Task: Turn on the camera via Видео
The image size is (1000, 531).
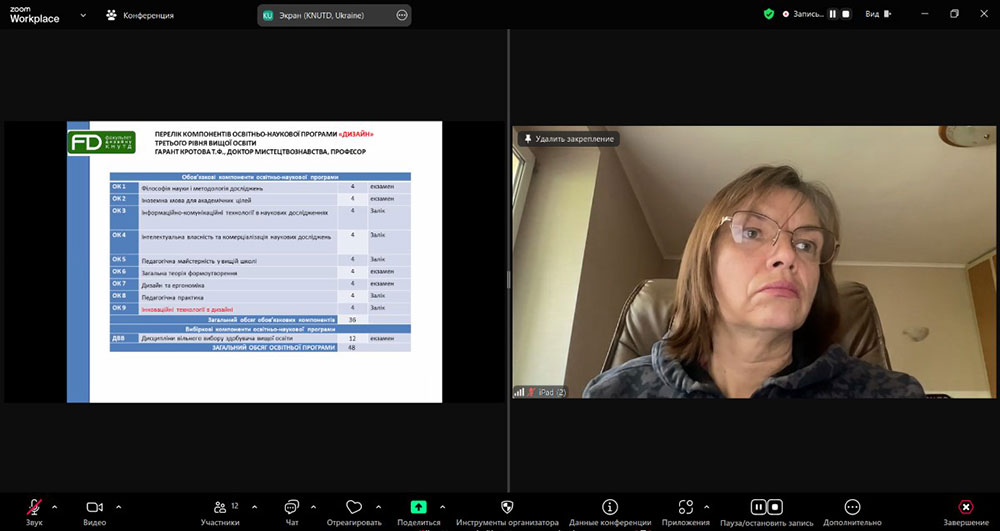Action: click(95, 507)
